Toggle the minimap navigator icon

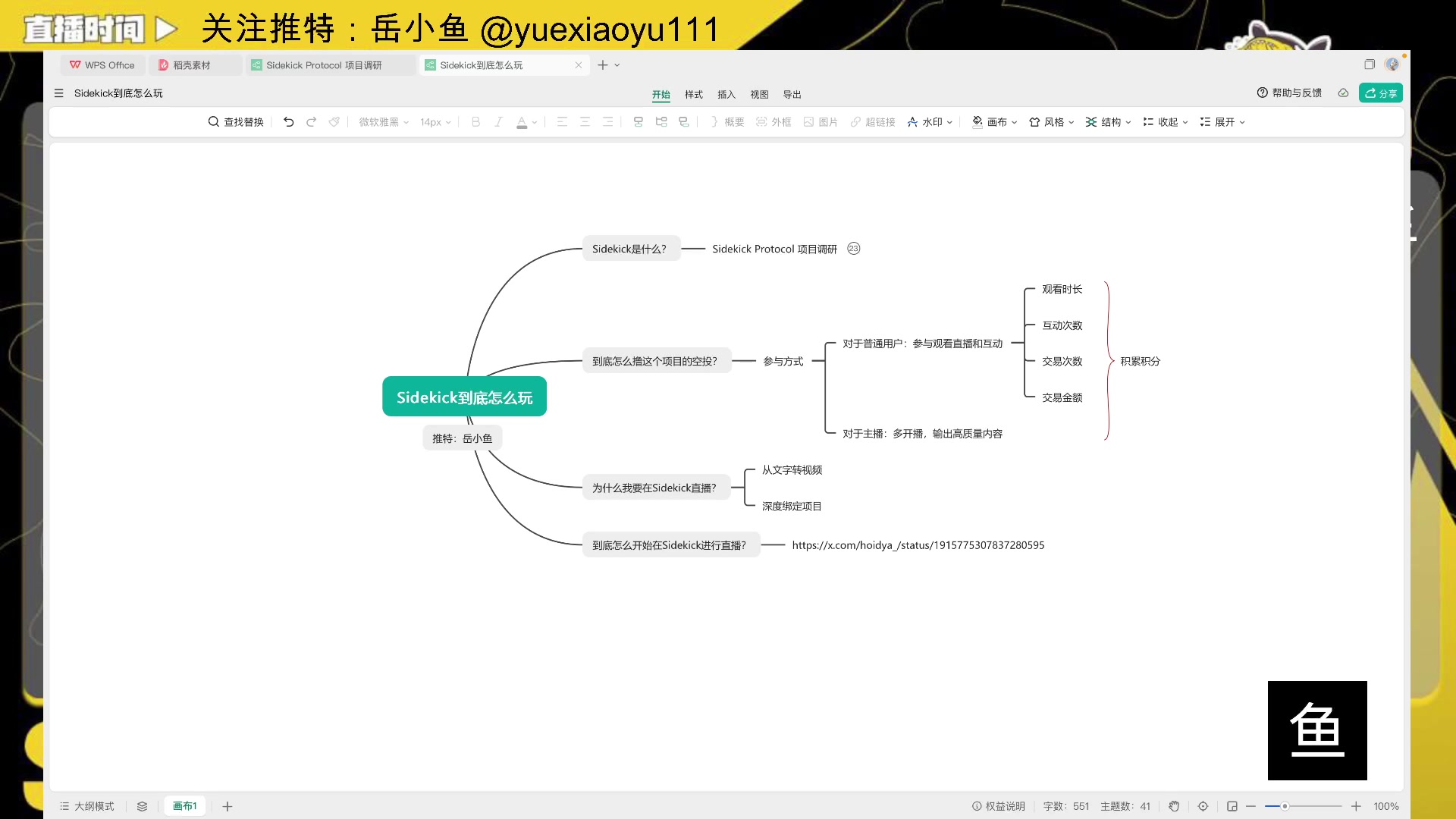pyautogui.click(x=1232, y=806)
